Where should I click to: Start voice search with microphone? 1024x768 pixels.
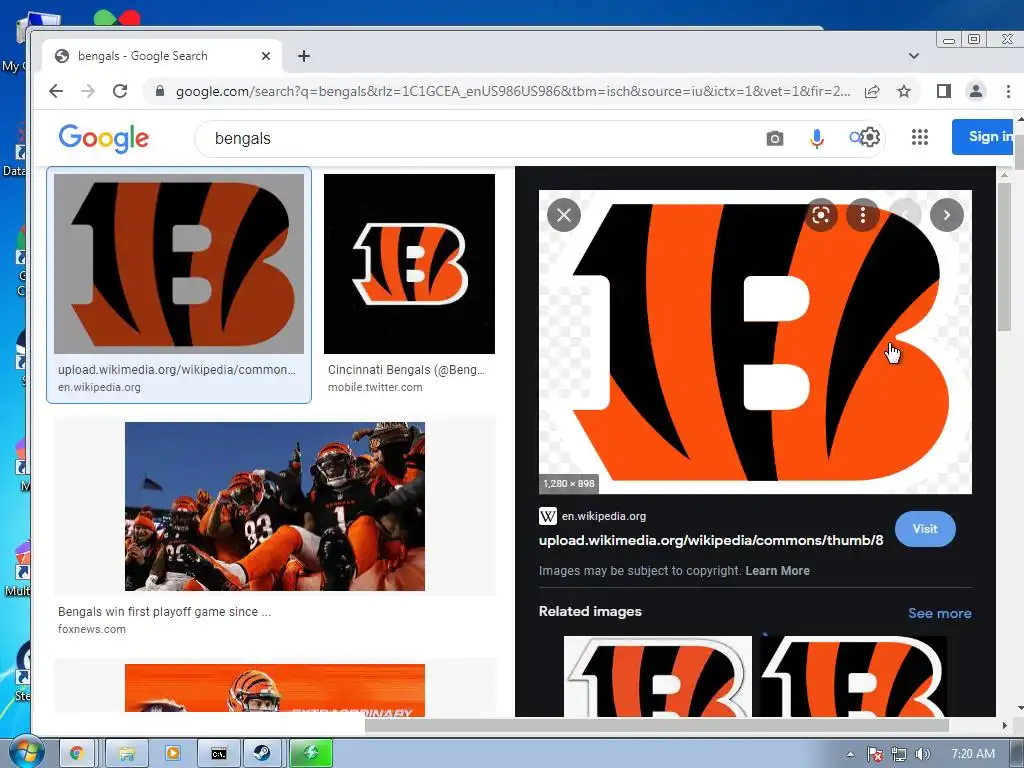pos(816,138)
